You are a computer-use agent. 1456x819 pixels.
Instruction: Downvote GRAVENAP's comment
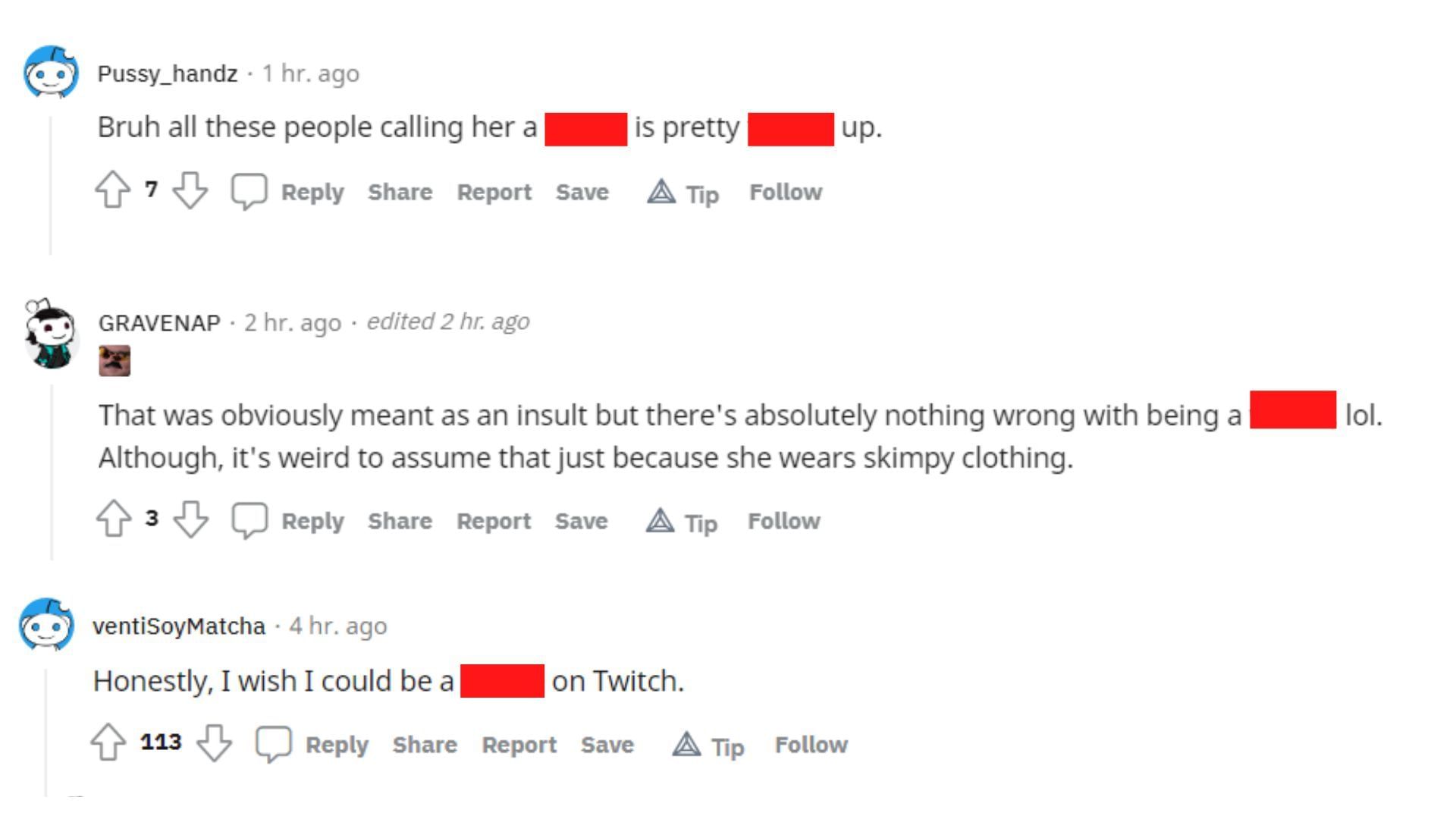click(x=190, y=519)
